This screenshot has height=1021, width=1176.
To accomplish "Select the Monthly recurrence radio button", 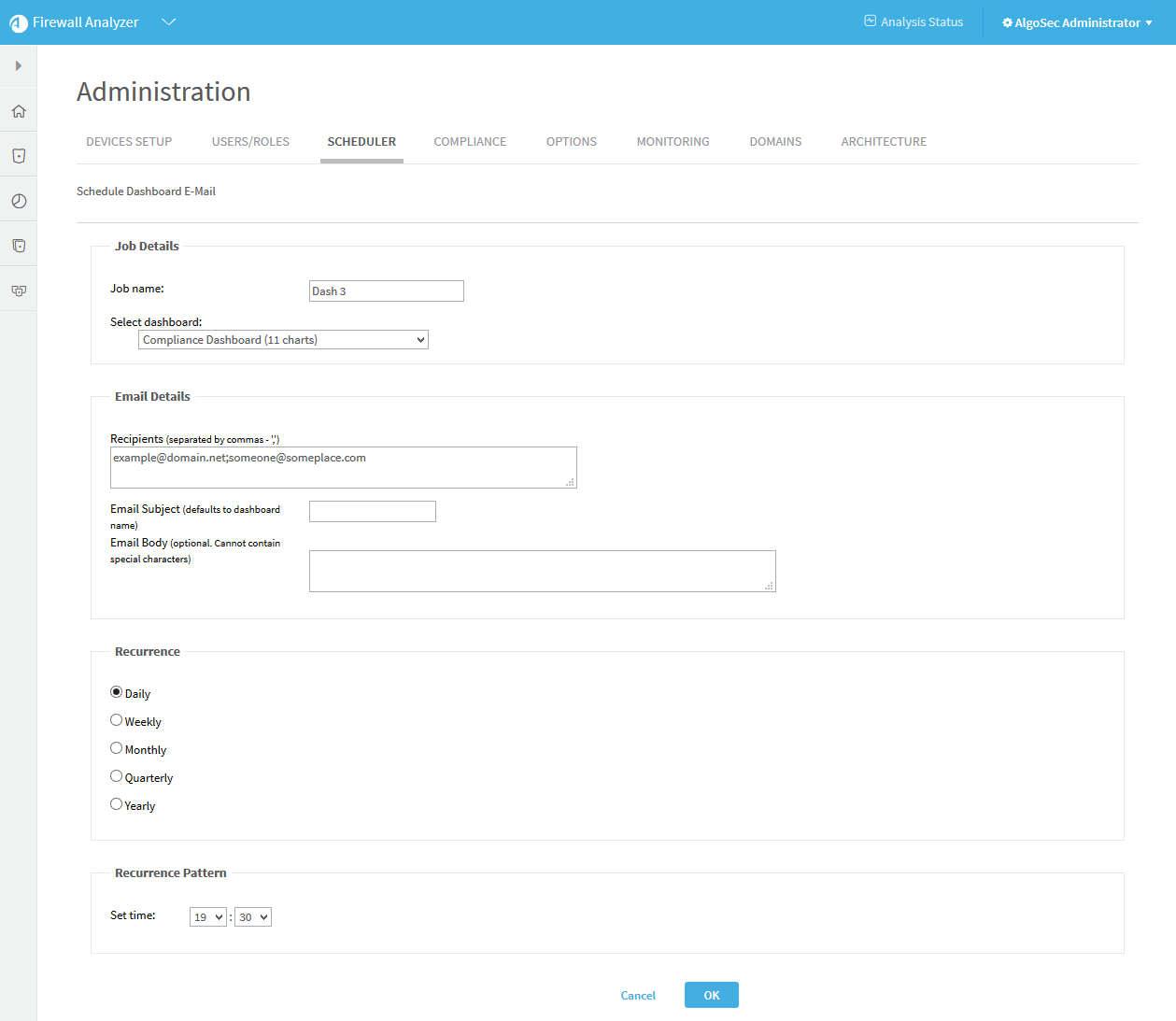I will [x=117, y=748].
